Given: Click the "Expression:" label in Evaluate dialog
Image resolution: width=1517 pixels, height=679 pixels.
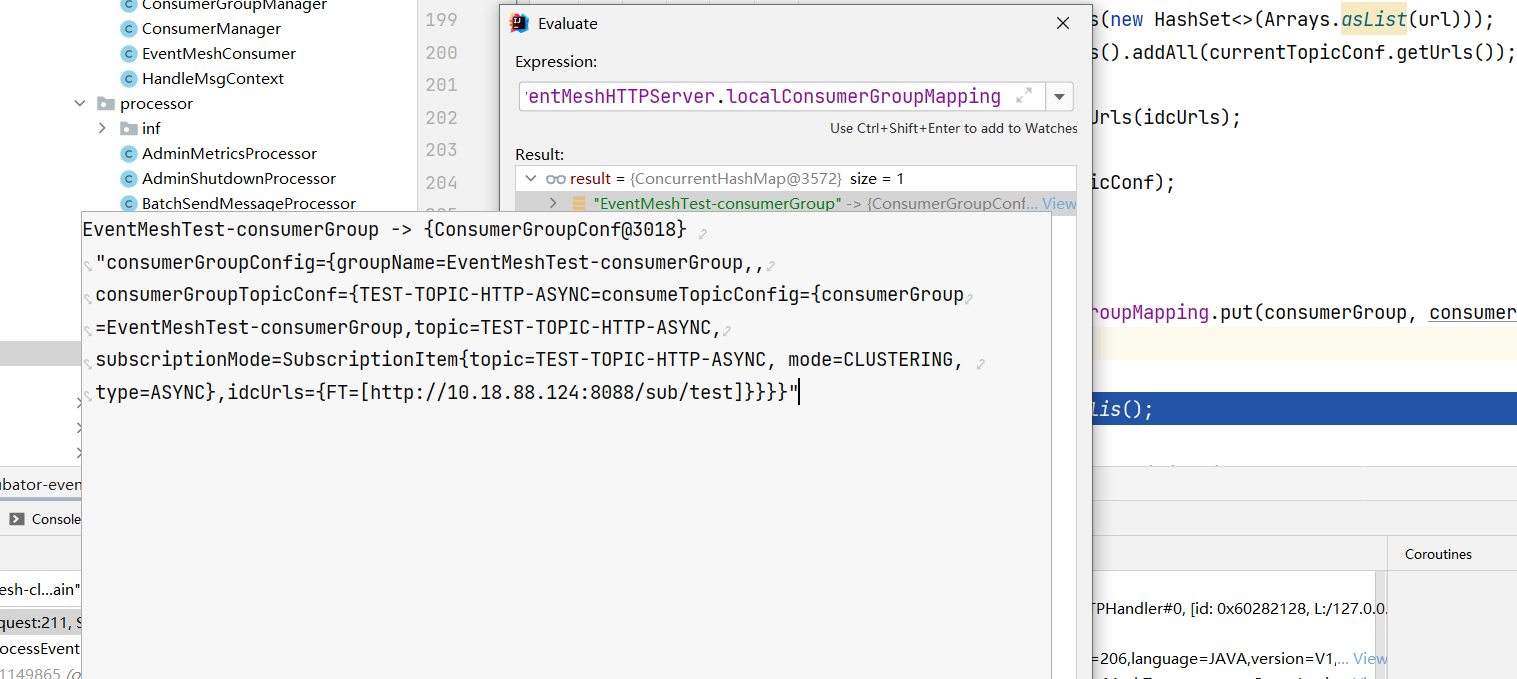Looking at the screenshot, I should pyautogui.click(x=556, y=62).
